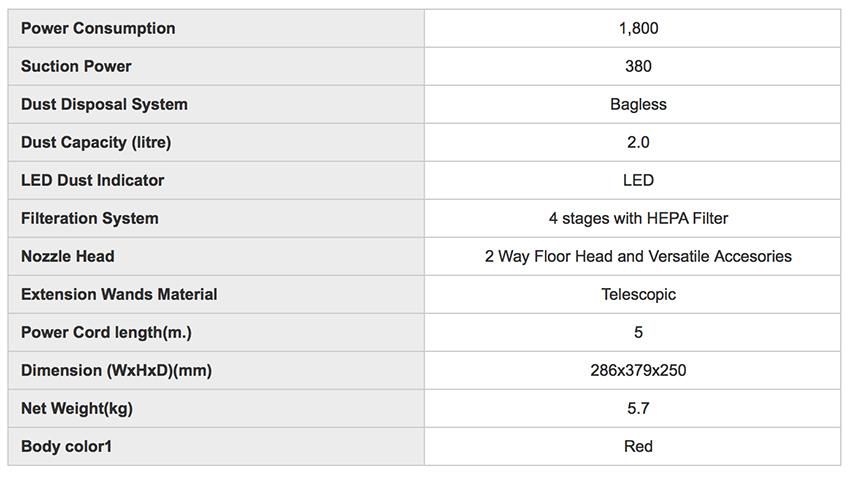Click the Power Cord length(m.) label
Viewport: 850px width, 477px height.
point(106,332)
